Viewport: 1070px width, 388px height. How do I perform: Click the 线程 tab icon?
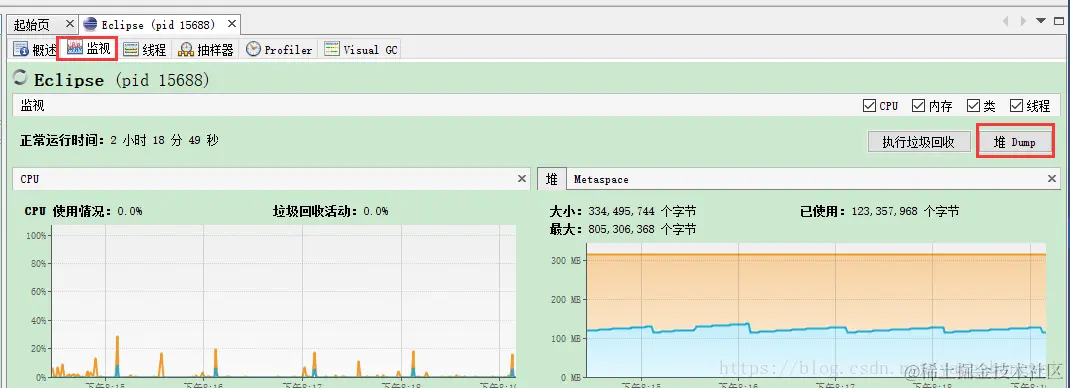pos(131,50)
